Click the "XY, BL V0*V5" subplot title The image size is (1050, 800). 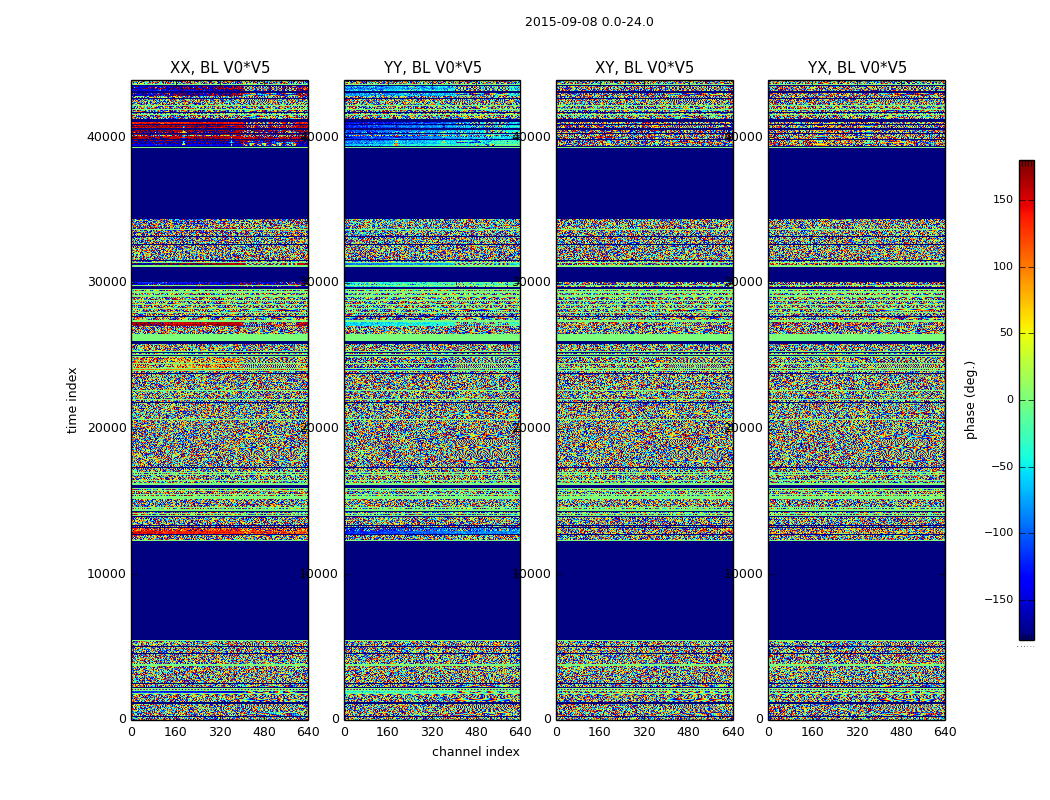coord(644,68)
